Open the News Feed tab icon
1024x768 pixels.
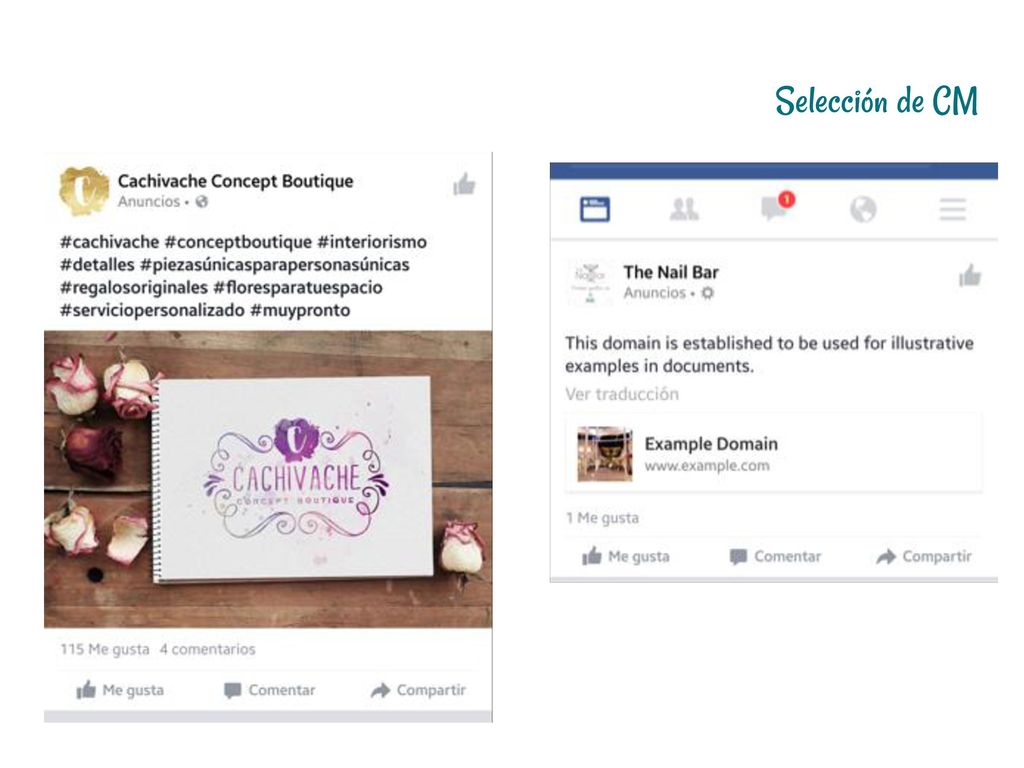pos(594,210)
